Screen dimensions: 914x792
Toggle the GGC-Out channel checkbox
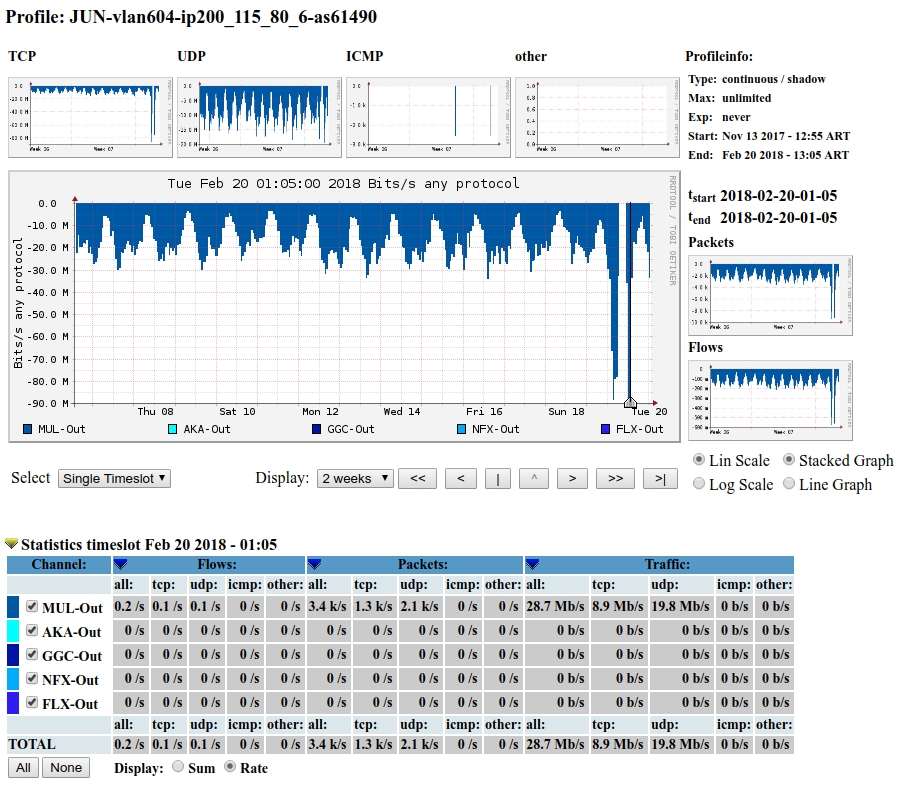[x=32, y=655]
